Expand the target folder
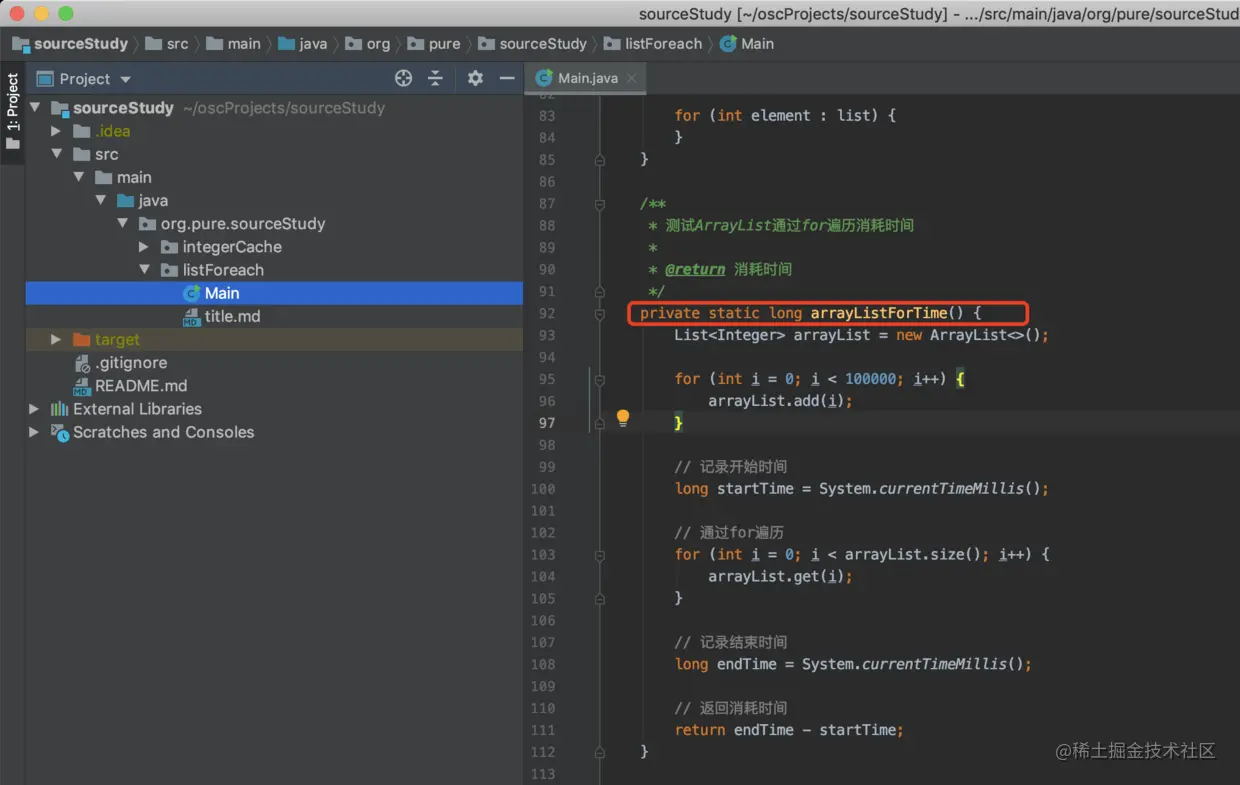Screen dimensions: 1240x785 [57, 340]
